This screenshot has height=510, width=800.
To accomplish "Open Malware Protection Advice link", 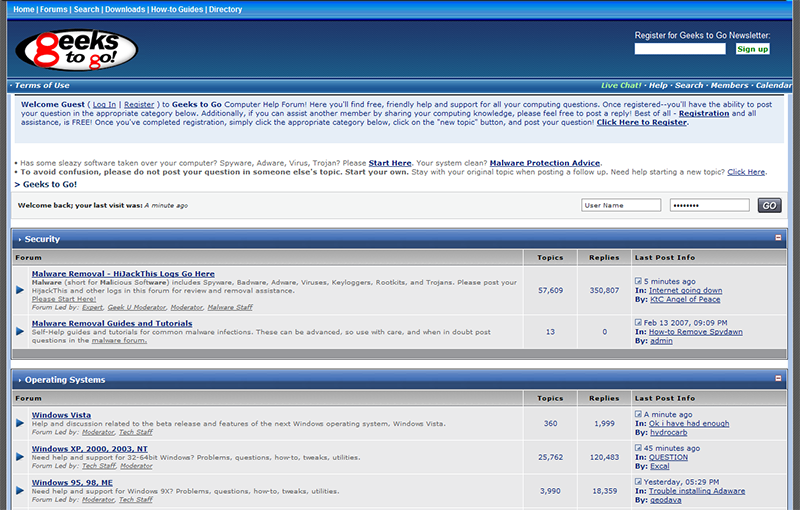I will tap(544, 163).
